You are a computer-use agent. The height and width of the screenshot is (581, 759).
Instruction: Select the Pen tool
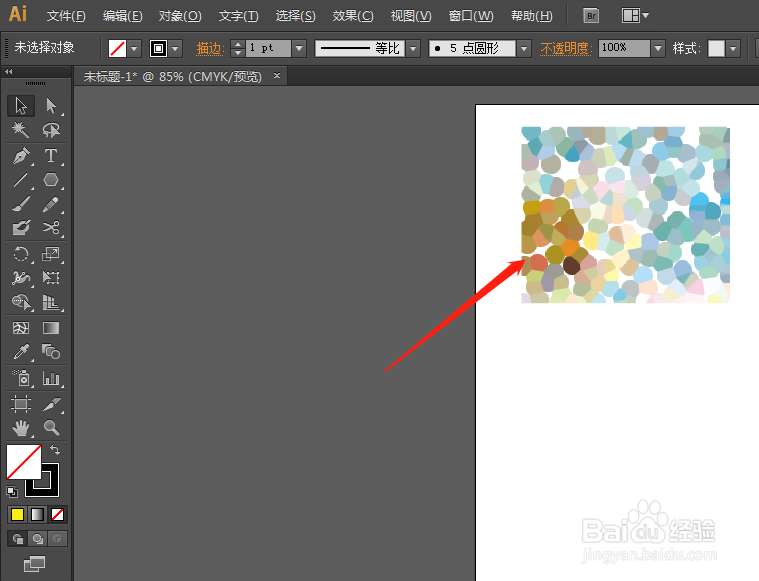coord(21,156)
